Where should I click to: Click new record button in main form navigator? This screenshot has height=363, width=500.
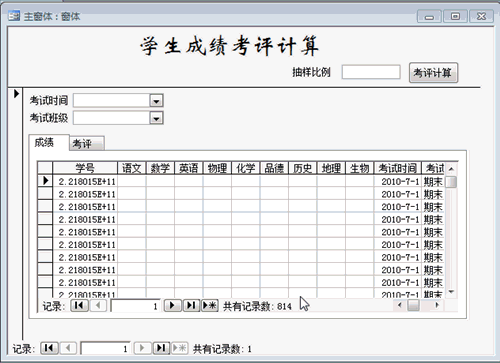pos(180,348)
